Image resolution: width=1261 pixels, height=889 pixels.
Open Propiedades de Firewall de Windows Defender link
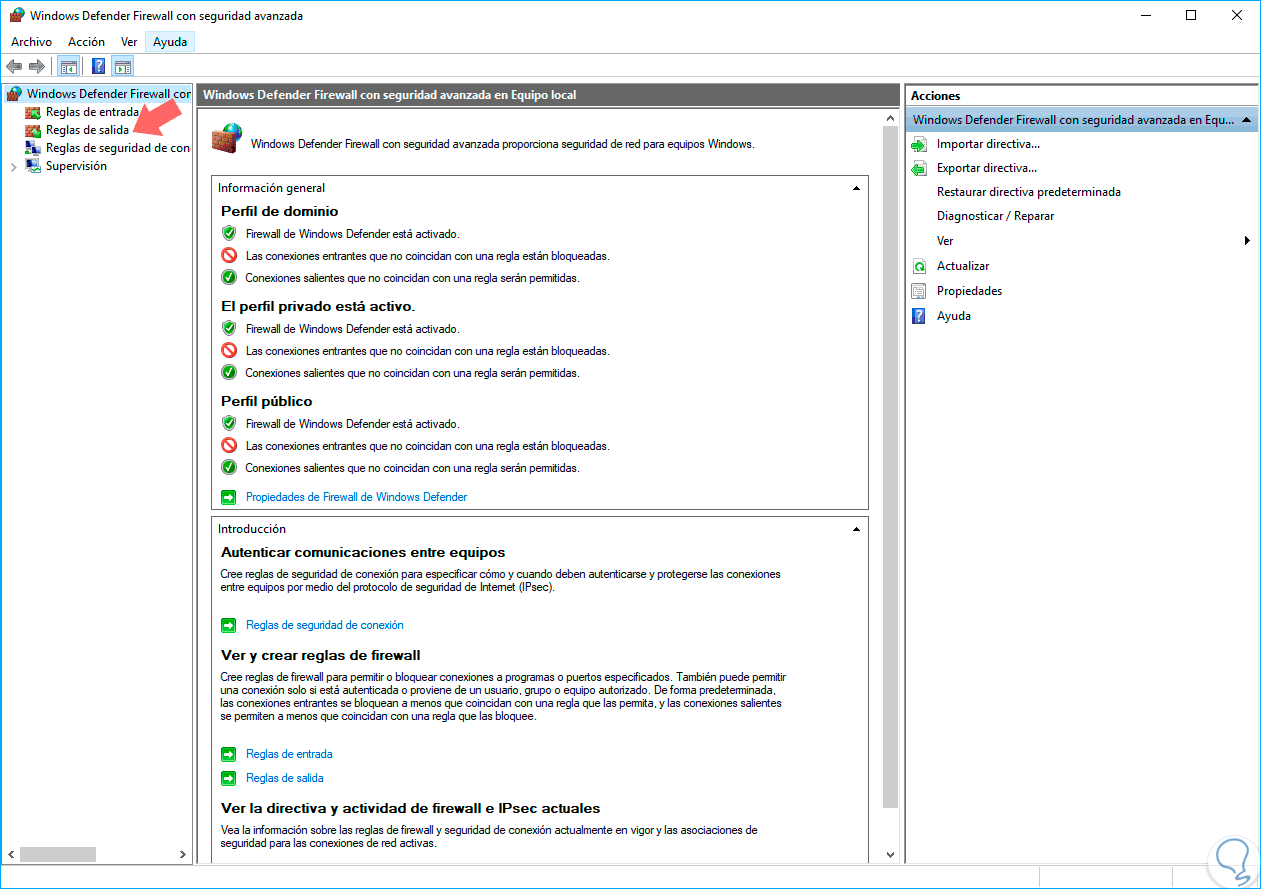pos(356,497)
